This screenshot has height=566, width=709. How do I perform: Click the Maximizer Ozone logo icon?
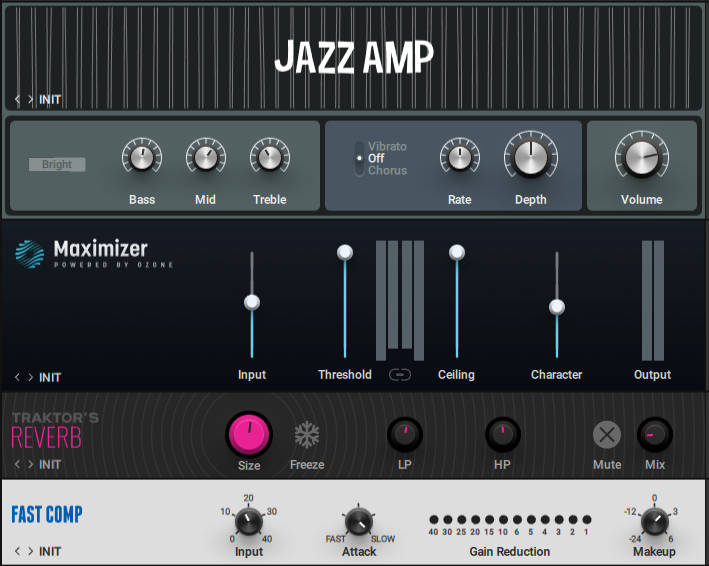click(29, 254)
